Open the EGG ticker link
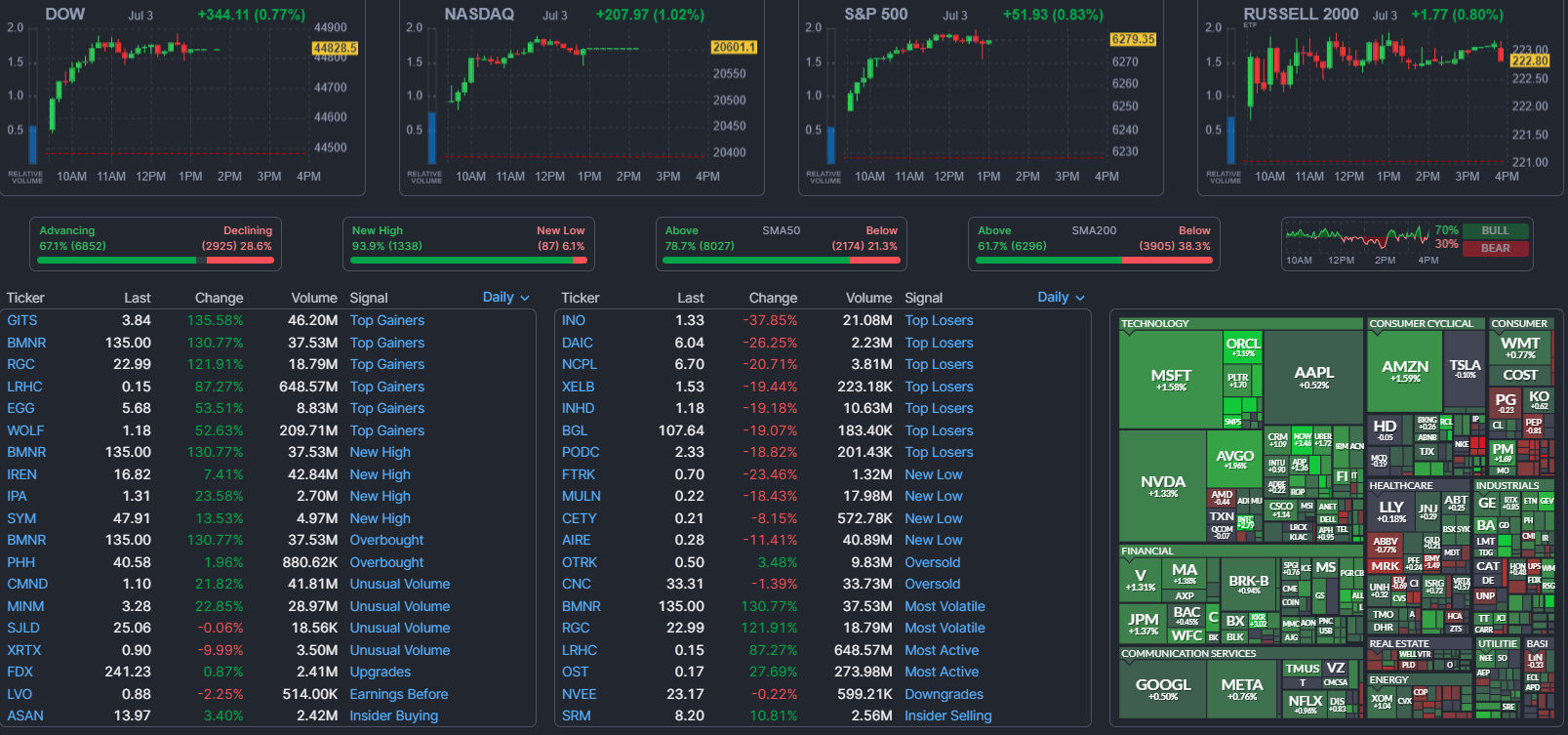 20,408
